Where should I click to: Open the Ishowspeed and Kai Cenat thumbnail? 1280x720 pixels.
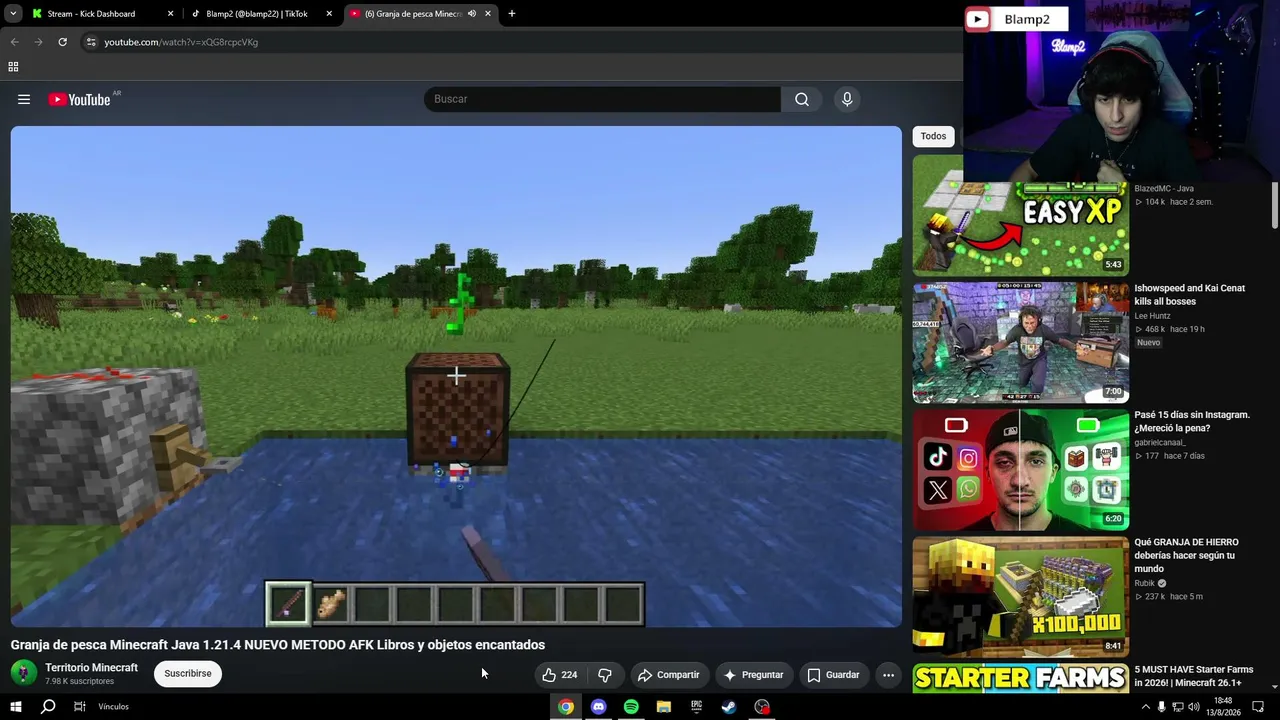click(x=1020, y=342)
